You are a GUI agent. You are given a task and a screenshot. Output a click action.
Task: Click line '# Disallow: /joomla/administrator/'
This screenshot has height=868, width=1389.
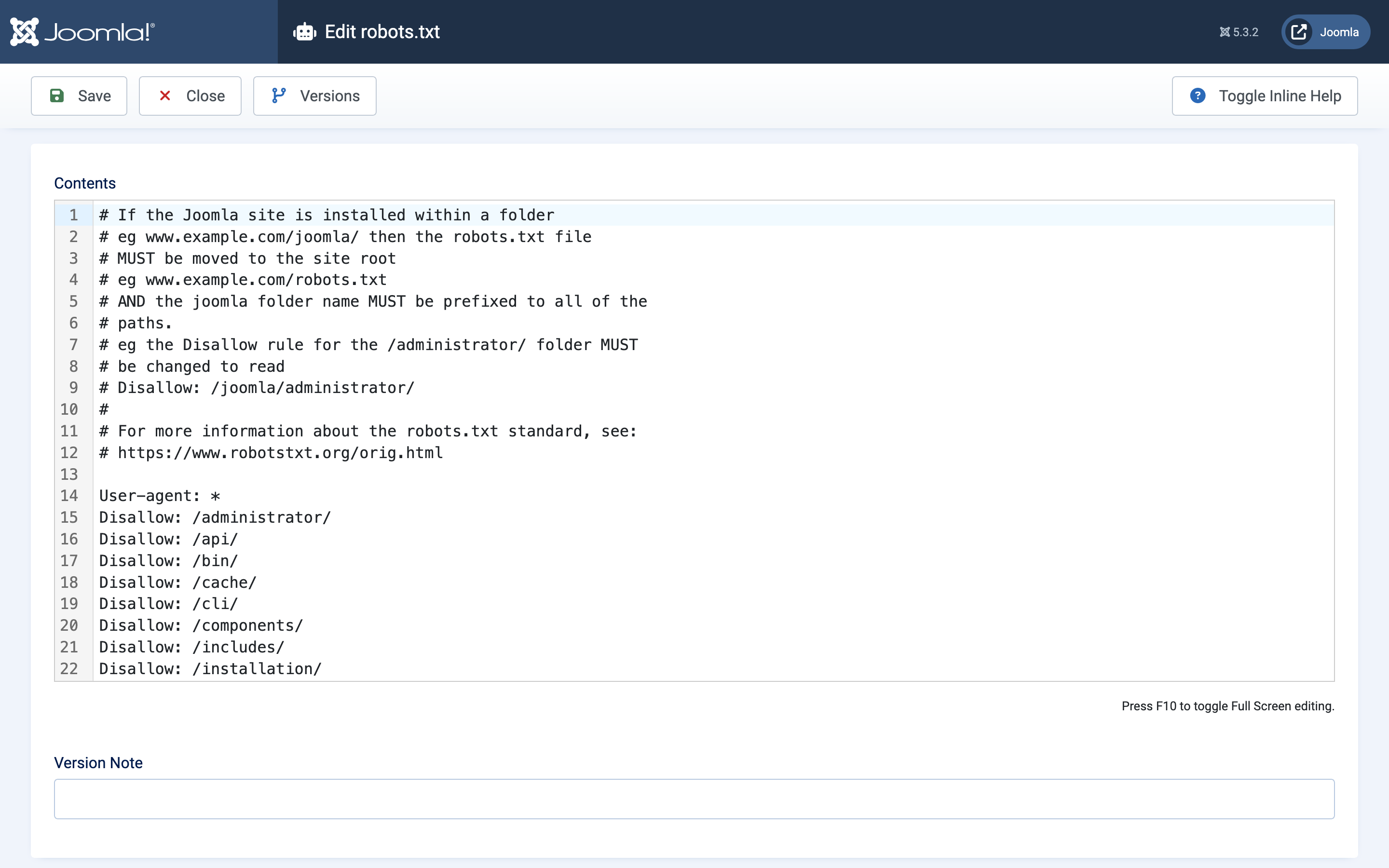[x=257, y=388]
